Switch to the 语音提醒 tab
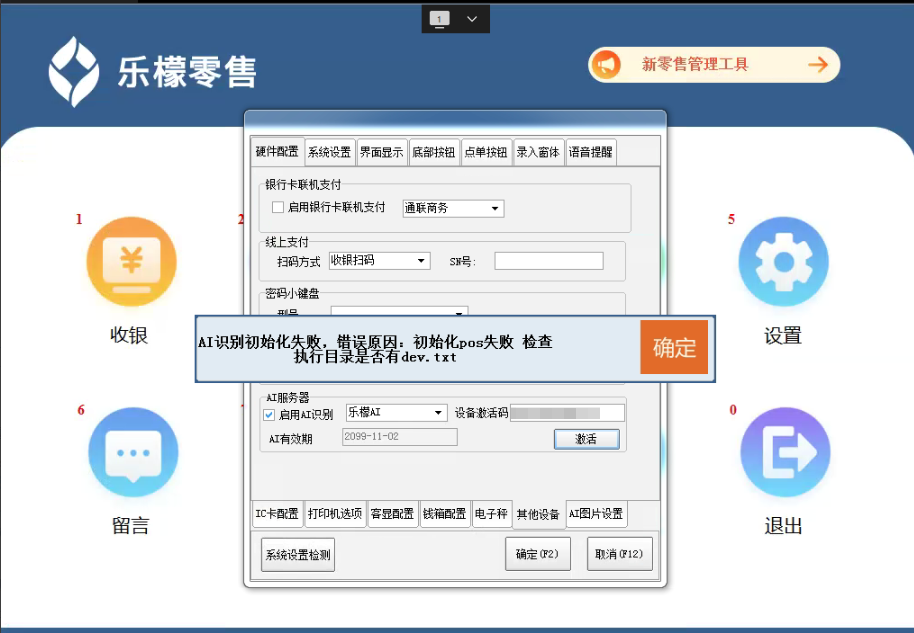 pos(590,152)
